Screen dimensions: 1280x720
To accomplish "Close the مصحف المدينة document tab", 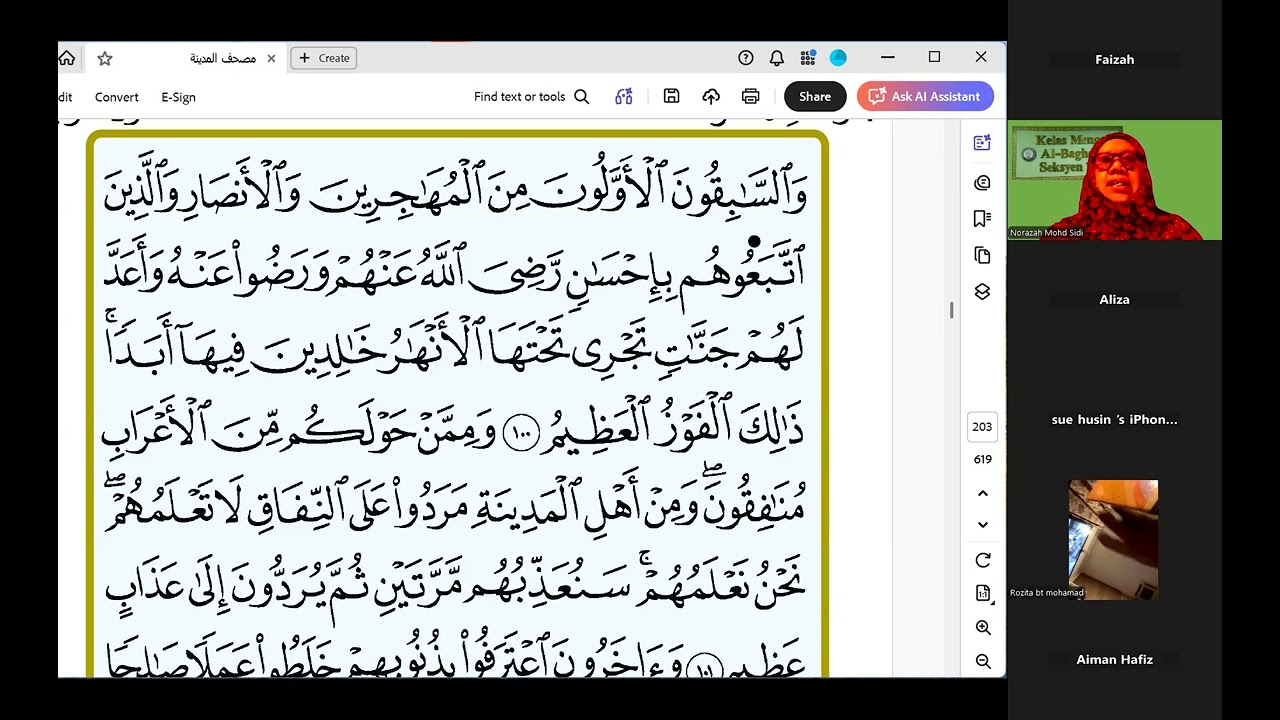I will pos(271,58).
